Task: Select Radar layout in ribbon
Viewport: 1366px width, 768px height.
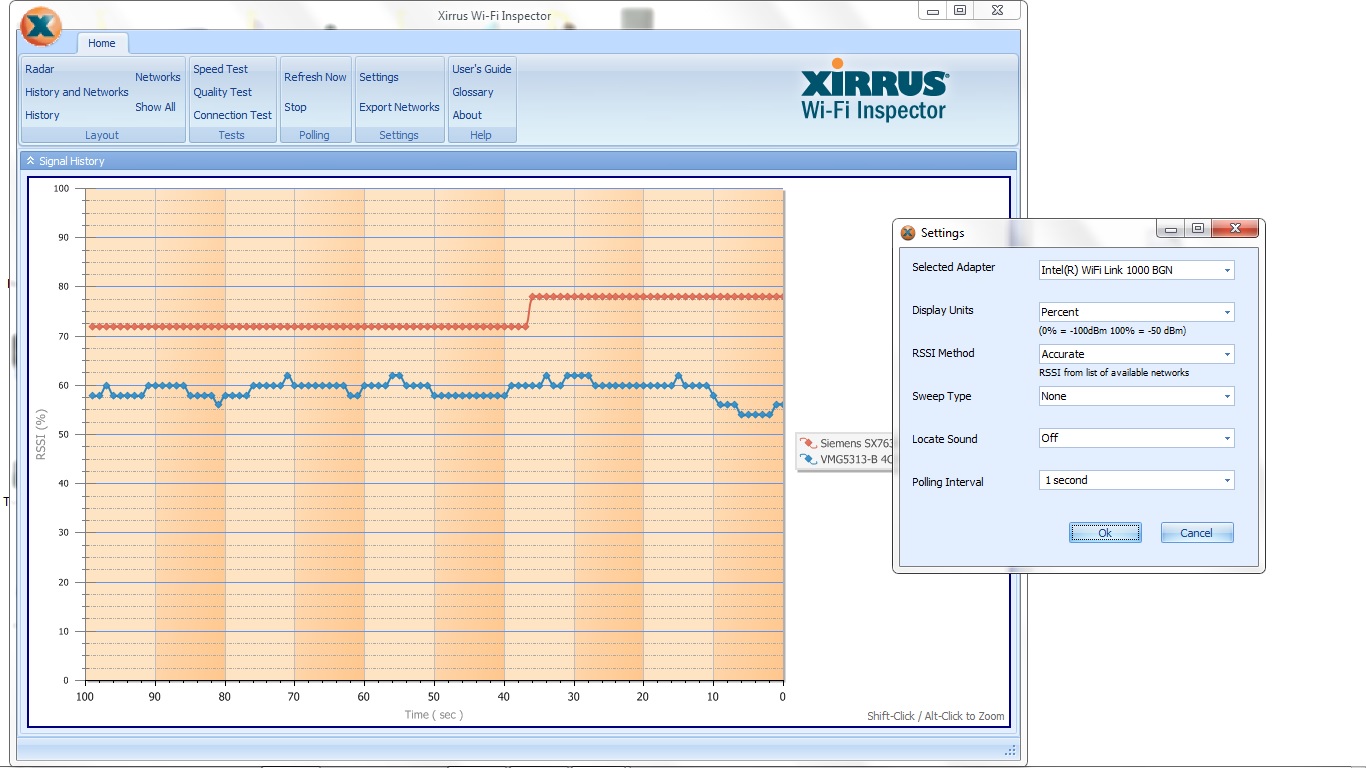Action: click(x=40, y=69)
